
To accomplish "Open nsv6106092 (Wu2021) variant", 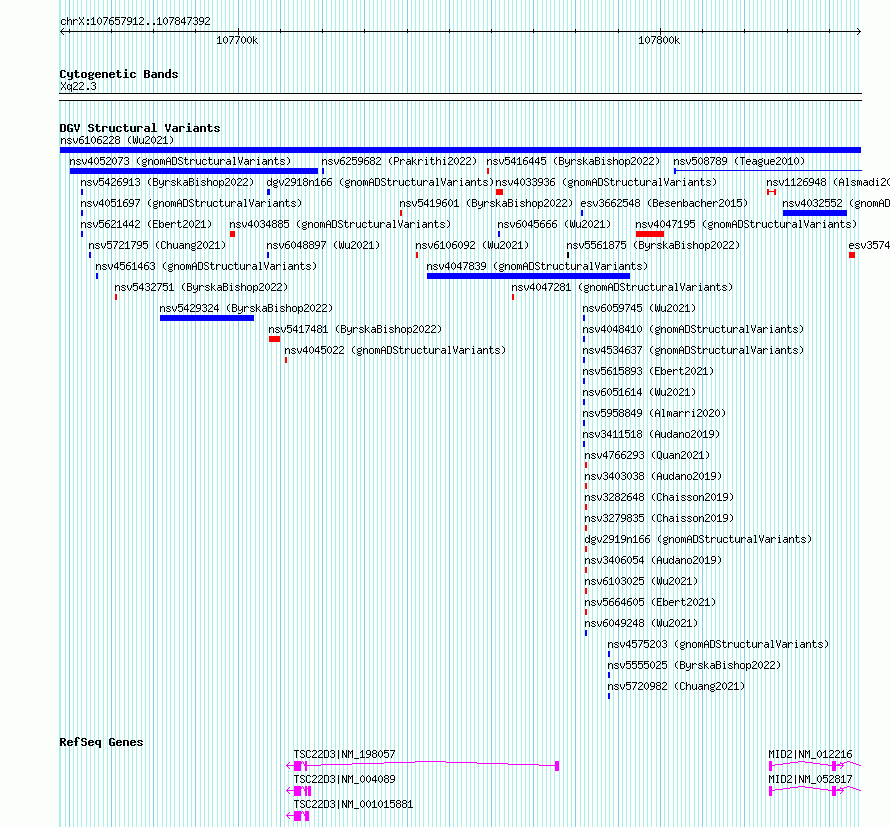I will (472, 245).
